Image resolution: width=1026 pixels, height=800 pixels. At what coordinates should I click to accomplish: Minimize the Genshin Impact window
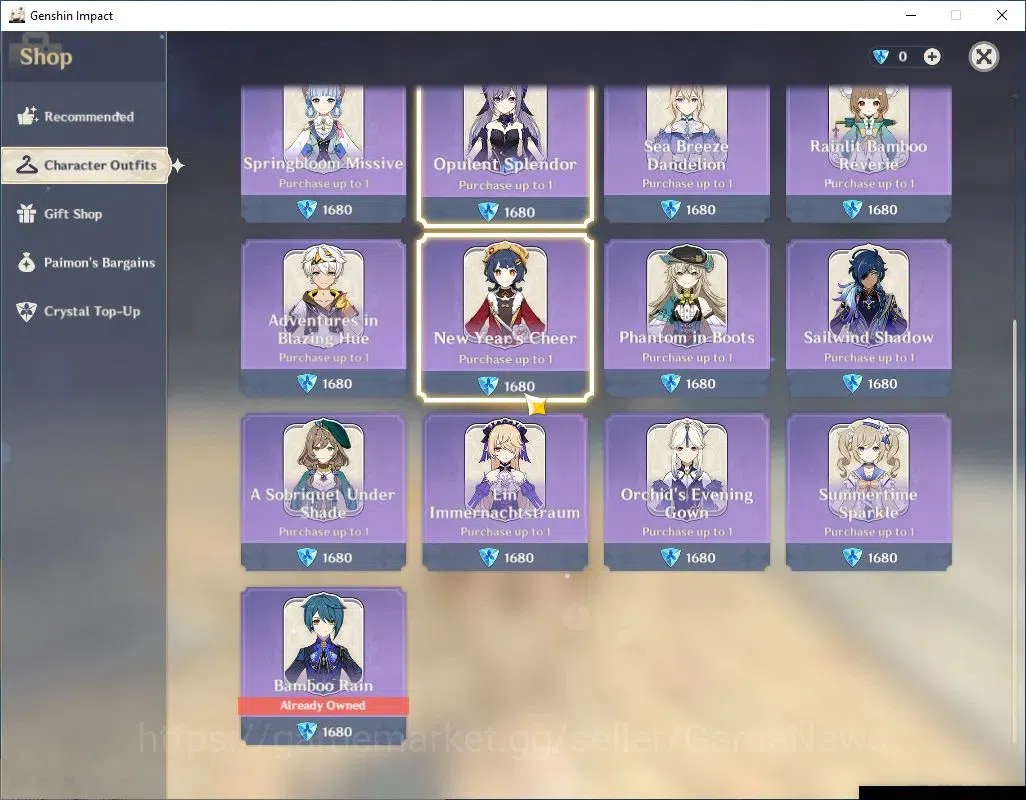pos(910,15)
